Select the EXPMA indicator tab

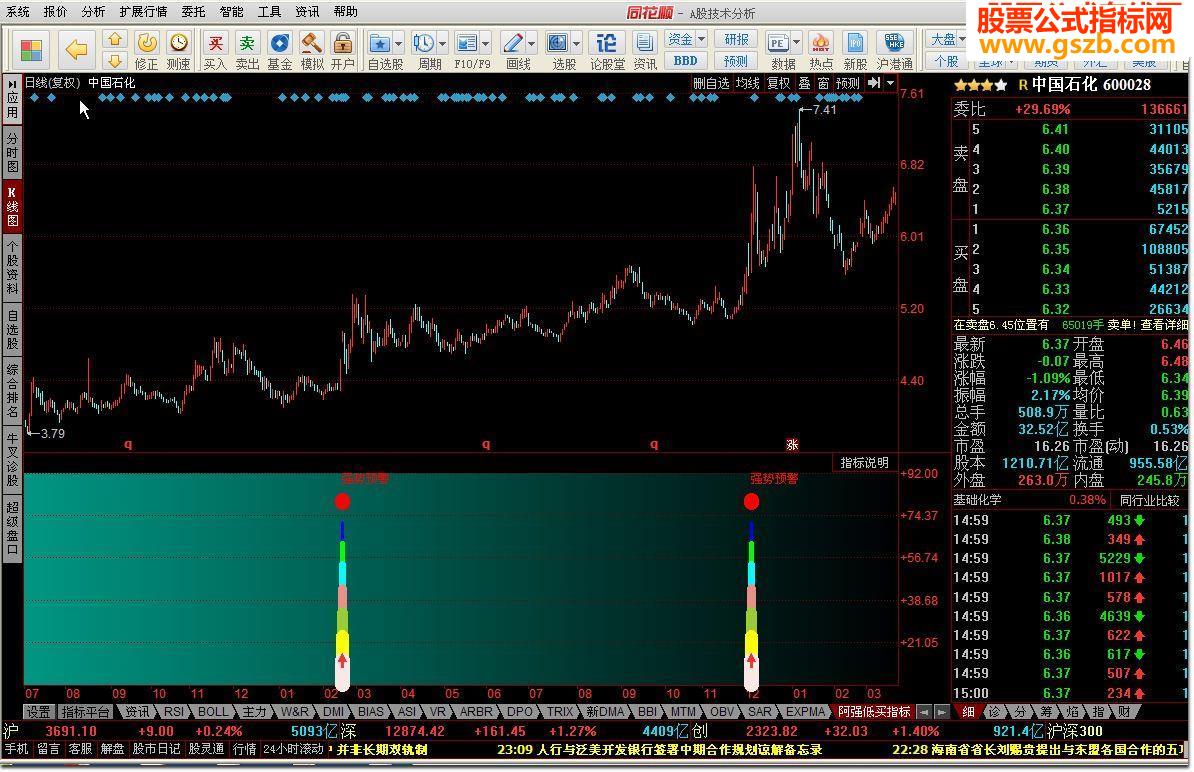(806, 712)
